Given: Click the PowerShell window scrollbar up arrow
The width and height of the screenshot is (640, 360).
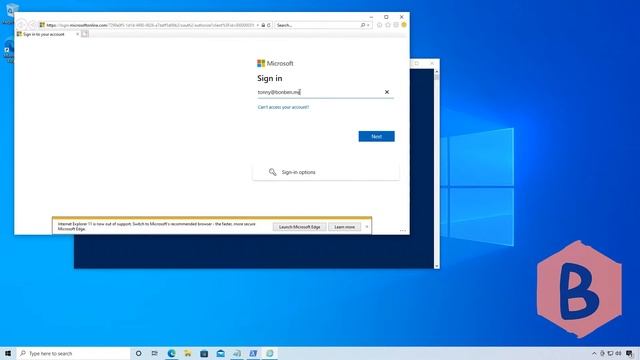Looking at the screenshot, I should click(437, 71).
